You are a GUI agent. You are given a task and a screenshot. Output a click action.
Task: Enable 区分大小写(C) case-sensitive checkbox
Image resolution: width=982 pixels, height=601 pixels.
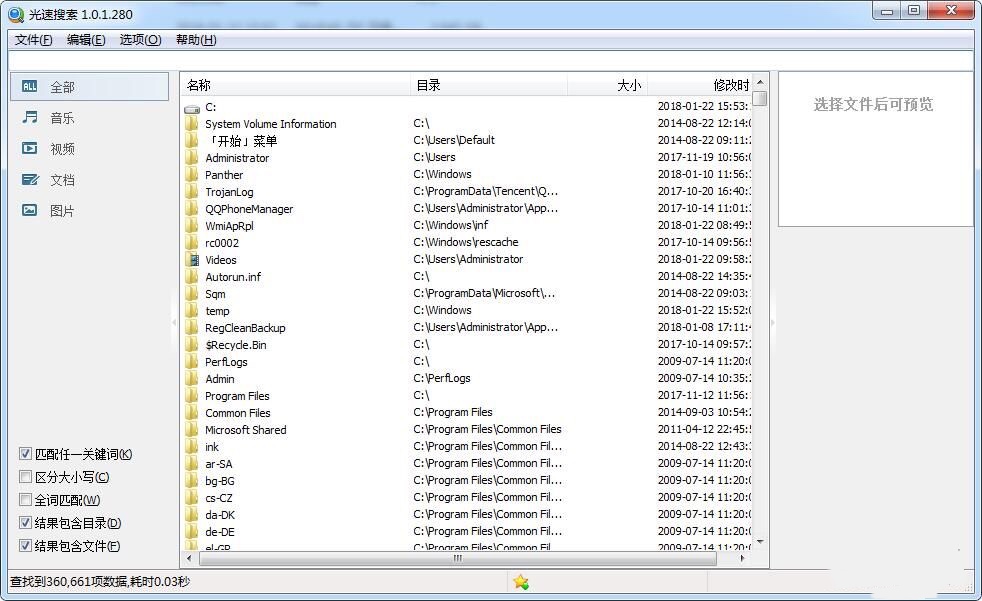[25, 477]
